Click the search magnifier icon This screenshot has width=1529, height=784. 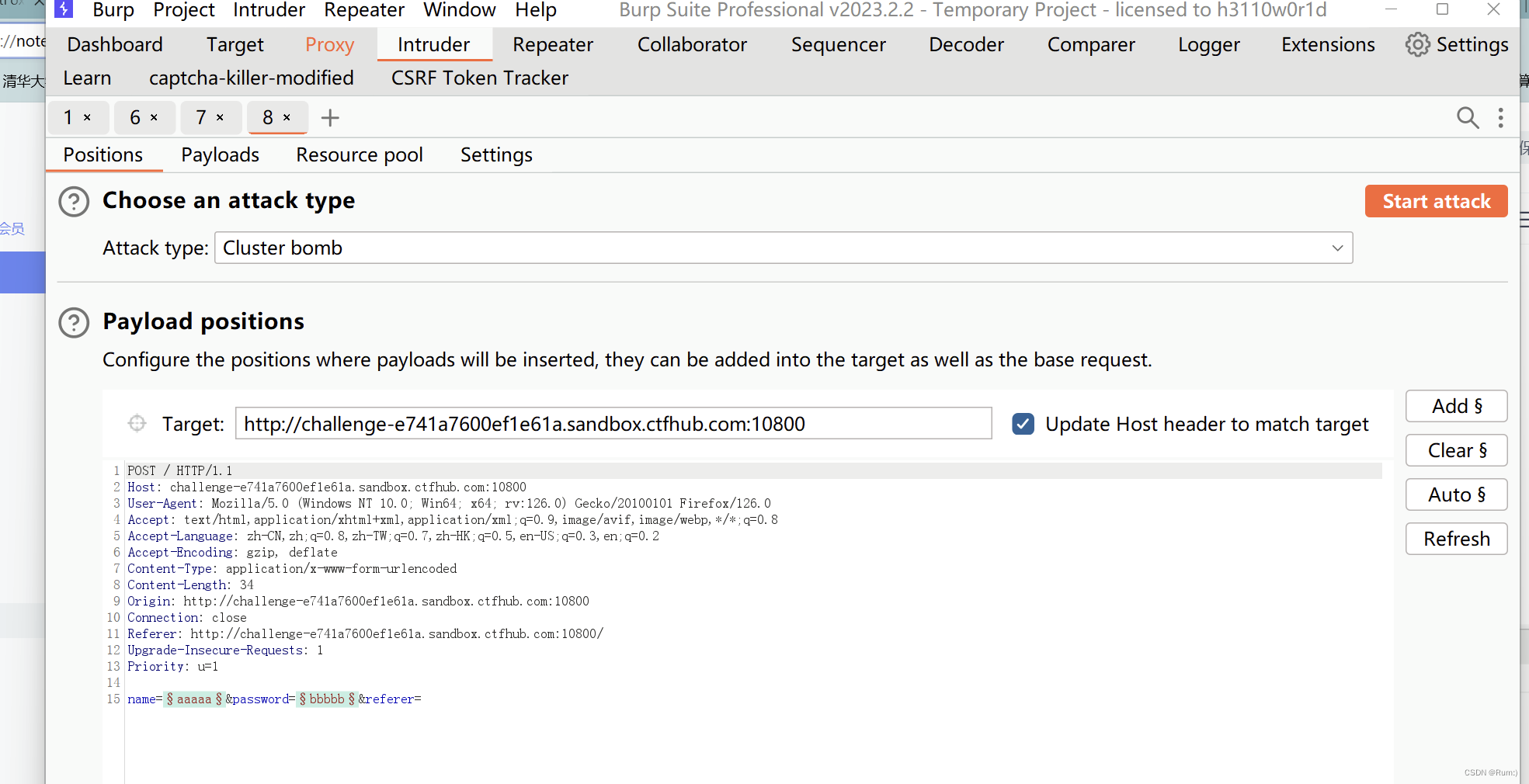click(1468, 118)
